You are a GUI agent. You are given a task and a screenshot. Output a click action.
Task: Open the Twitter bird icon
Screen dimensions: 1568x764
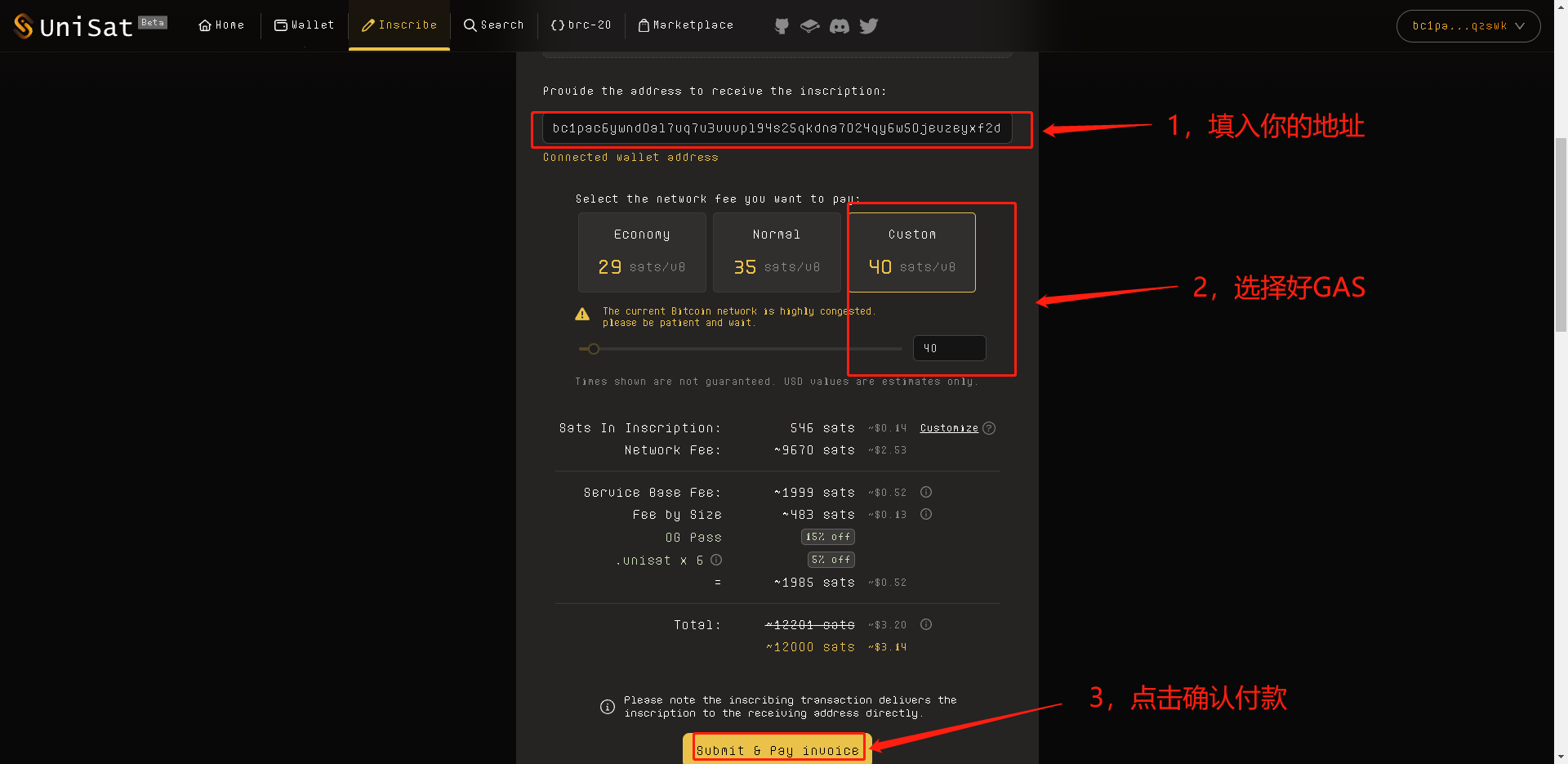tap(869, 26)
